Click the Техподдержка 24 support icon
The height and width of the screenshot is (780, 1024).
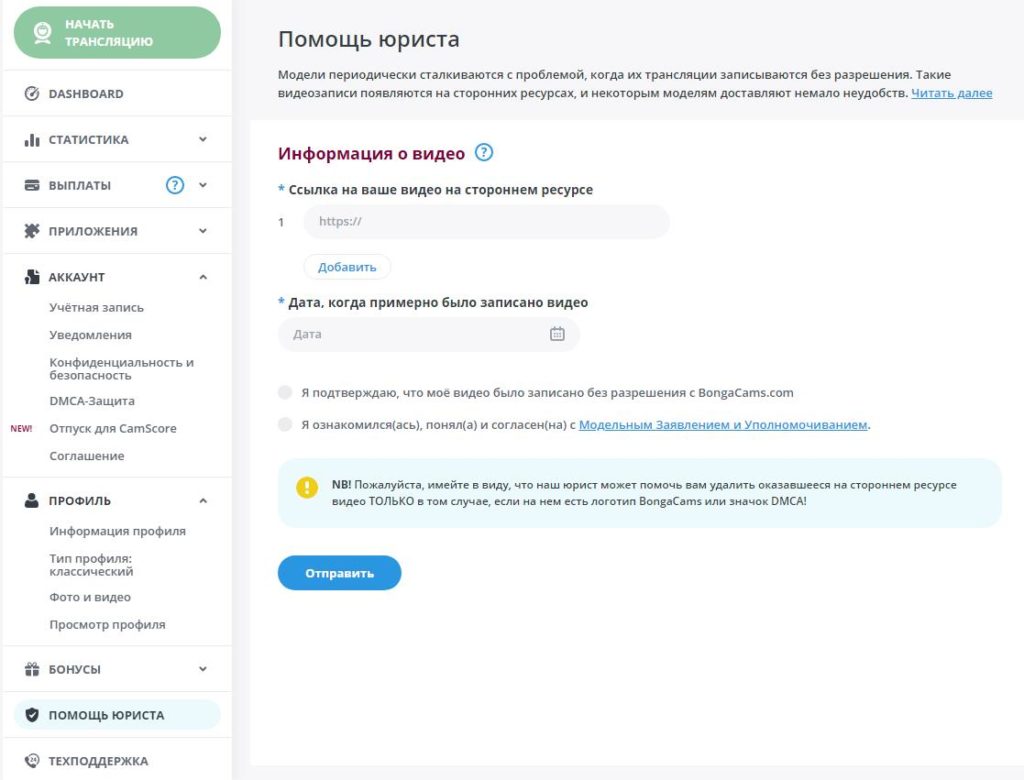pyautogui.click(x=31, y=760)
